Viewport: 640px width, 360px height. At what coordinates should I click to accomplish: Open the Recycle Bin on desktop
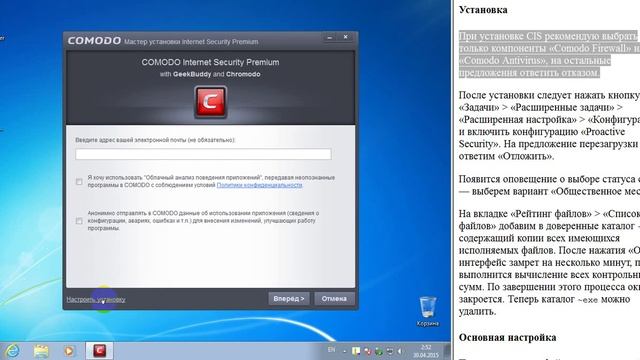pyautogui.click(x=427, y=311)
